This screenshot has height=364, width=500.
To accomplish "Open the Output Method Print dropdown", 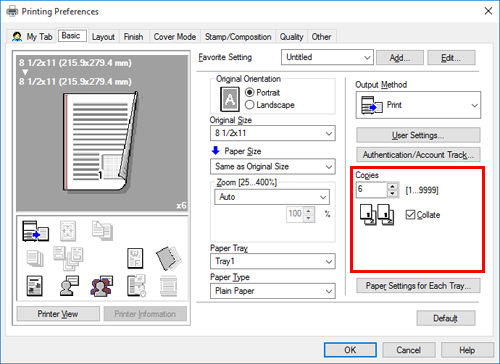I will click(x=418, y=105).
